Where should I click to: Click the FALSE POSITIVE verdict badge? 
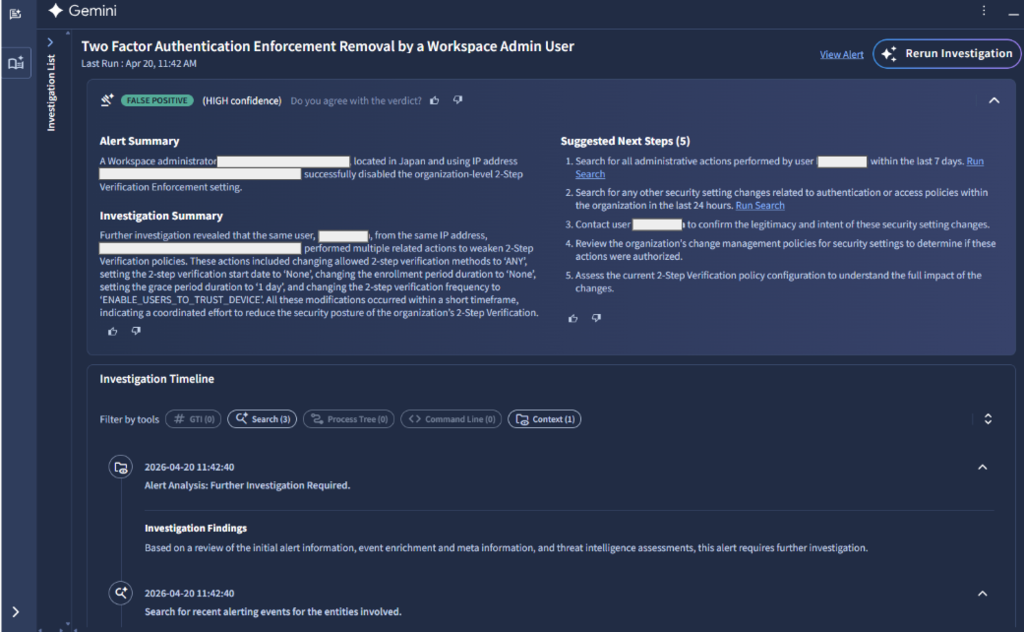click(157, 101)
